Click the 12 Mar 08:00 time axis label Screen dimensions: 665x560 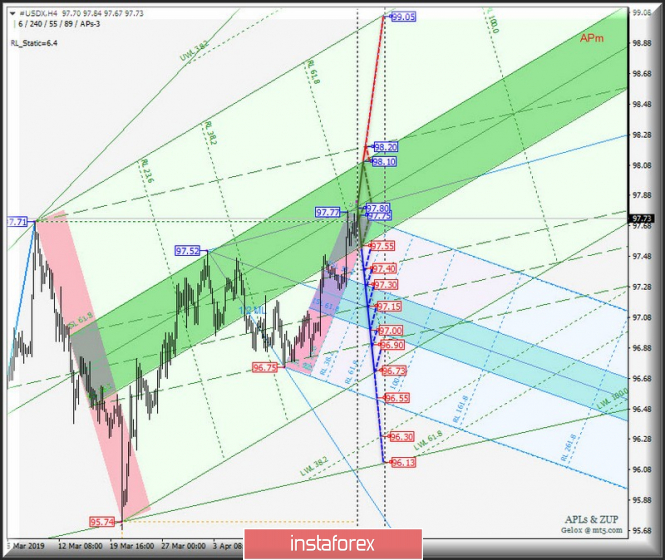pyautogui.click(x=80, y=546)
